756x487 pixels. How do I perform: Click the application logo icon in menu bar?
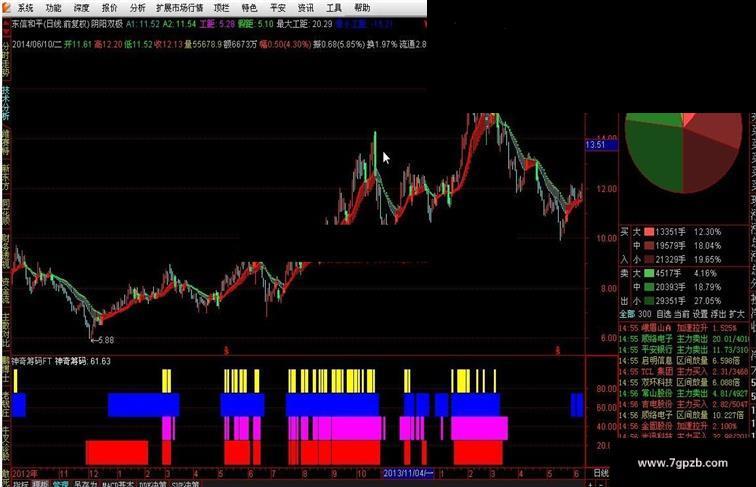(x=6, y=8)
